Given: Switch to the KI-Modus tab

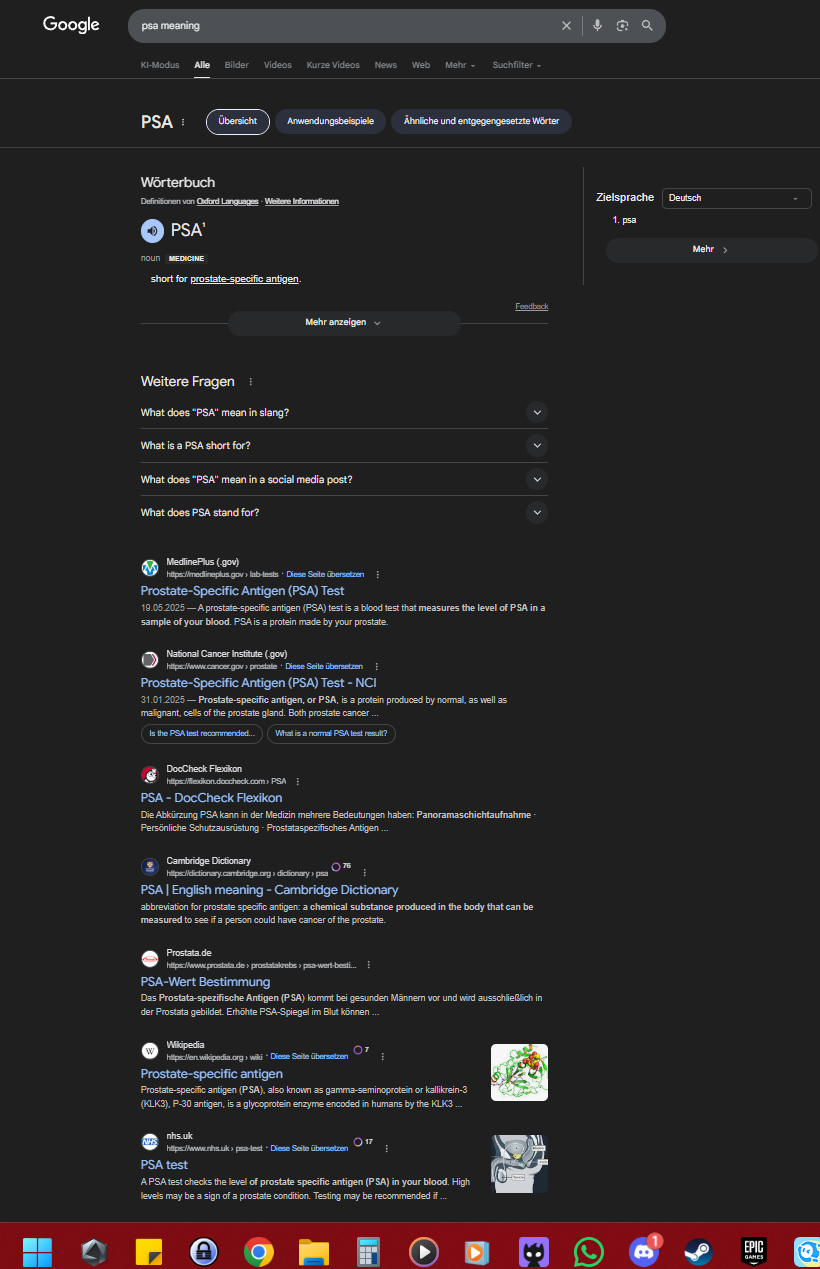Looking at the screenshot, I should (160, 65).
